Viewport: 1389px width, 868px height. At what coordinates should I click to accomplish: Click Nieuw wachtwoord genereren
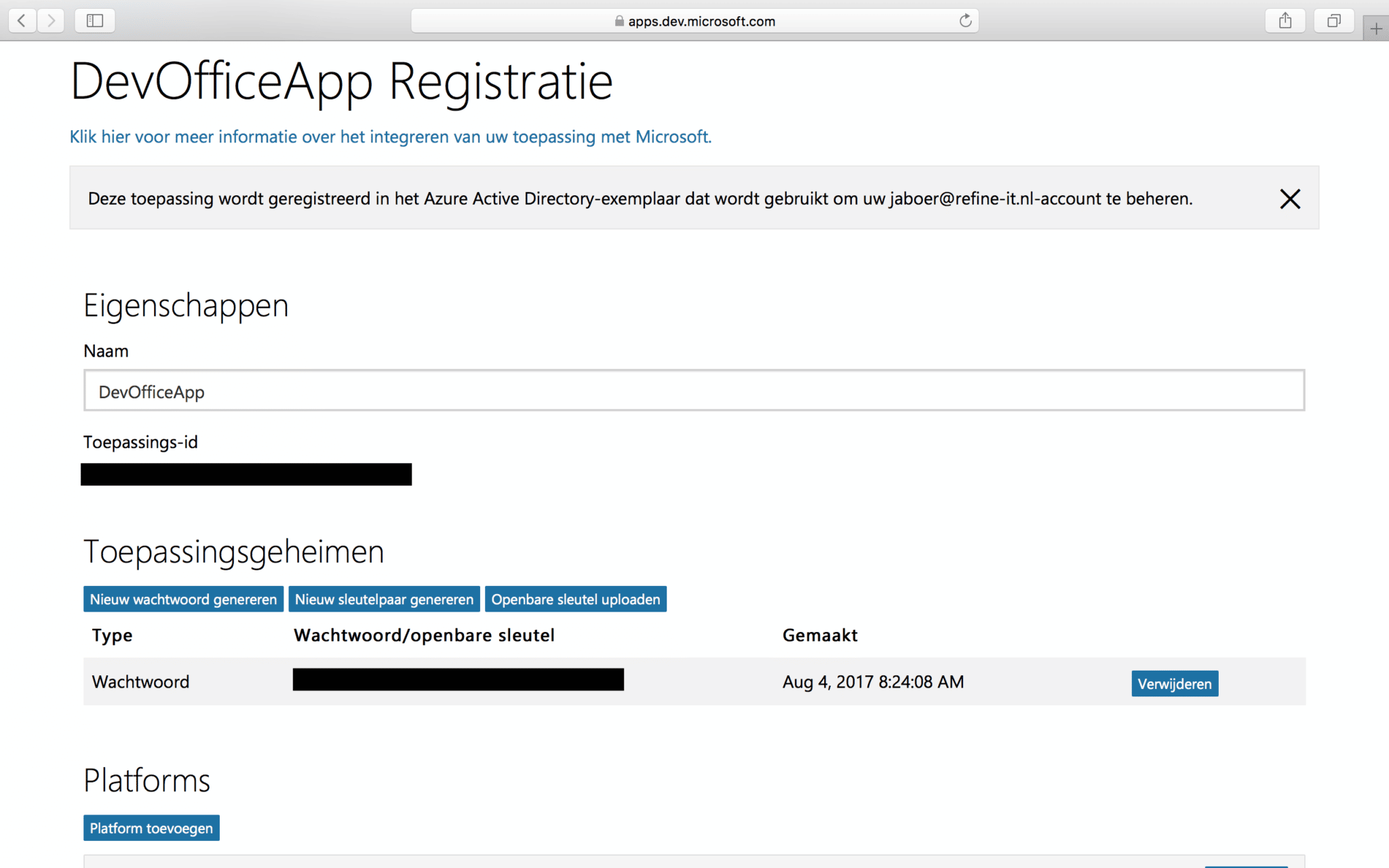(x=183, y=599)
